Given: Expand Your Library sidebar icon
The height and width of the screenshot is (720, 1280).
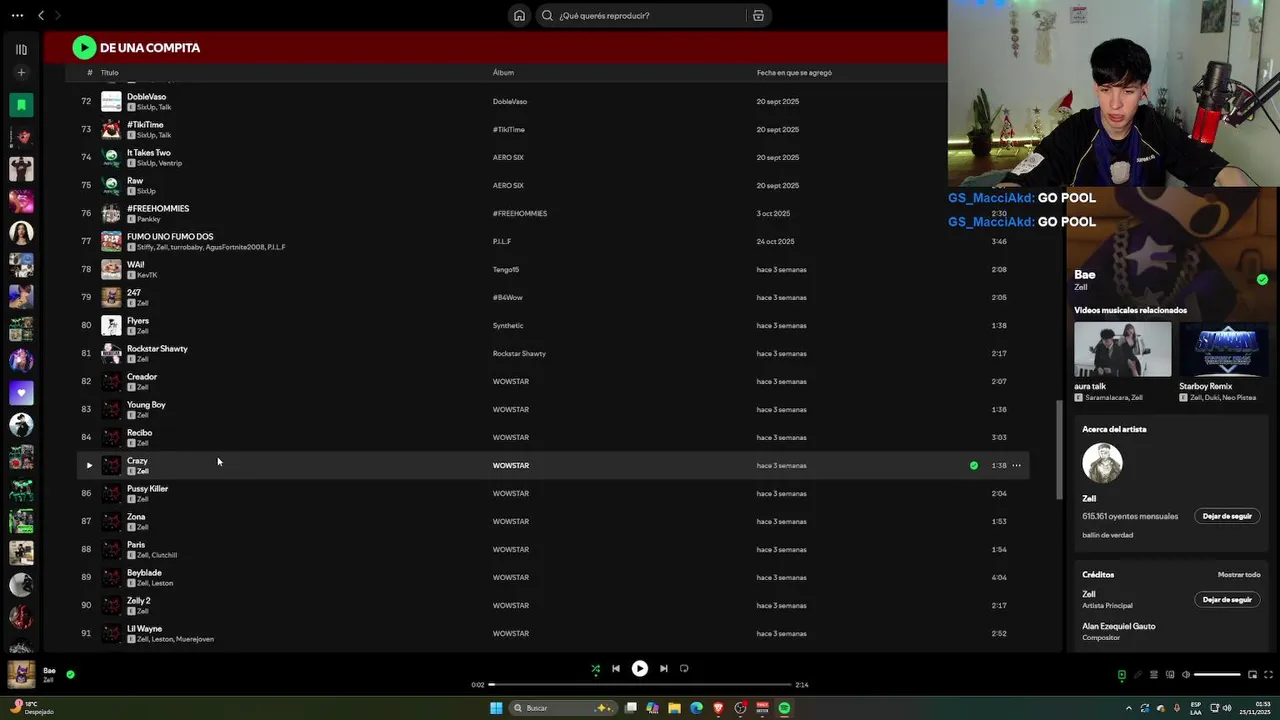Looking at the screenshot, I should point(21,49).
